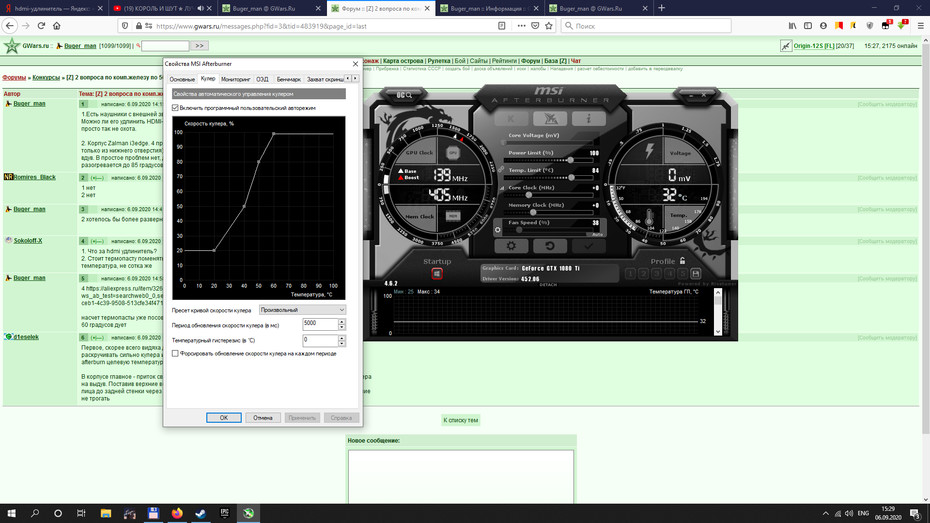
Task: Open Afterburner settings gear button
Action: point(511,245)
